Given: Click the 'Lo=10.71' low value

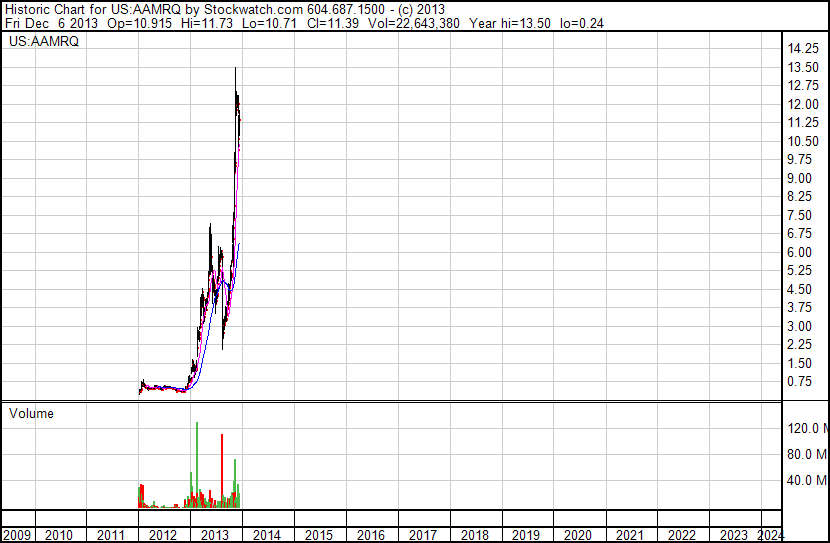Looking at the screenshot, I should pyautogui.click(x=269, y=23).
